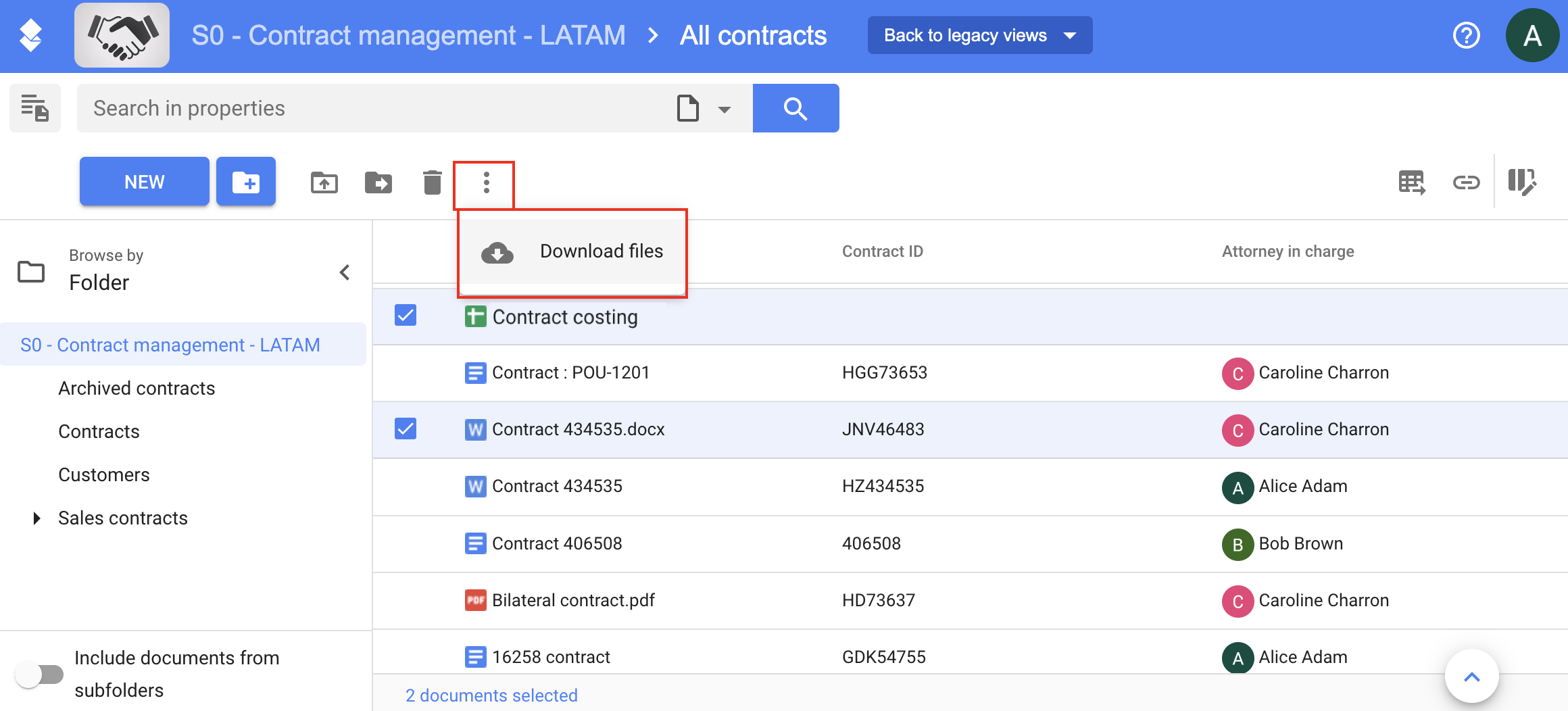Screen dimensions: 1568x711
Task: Click the Browse by Folder selector
Action: click(105, 270)
